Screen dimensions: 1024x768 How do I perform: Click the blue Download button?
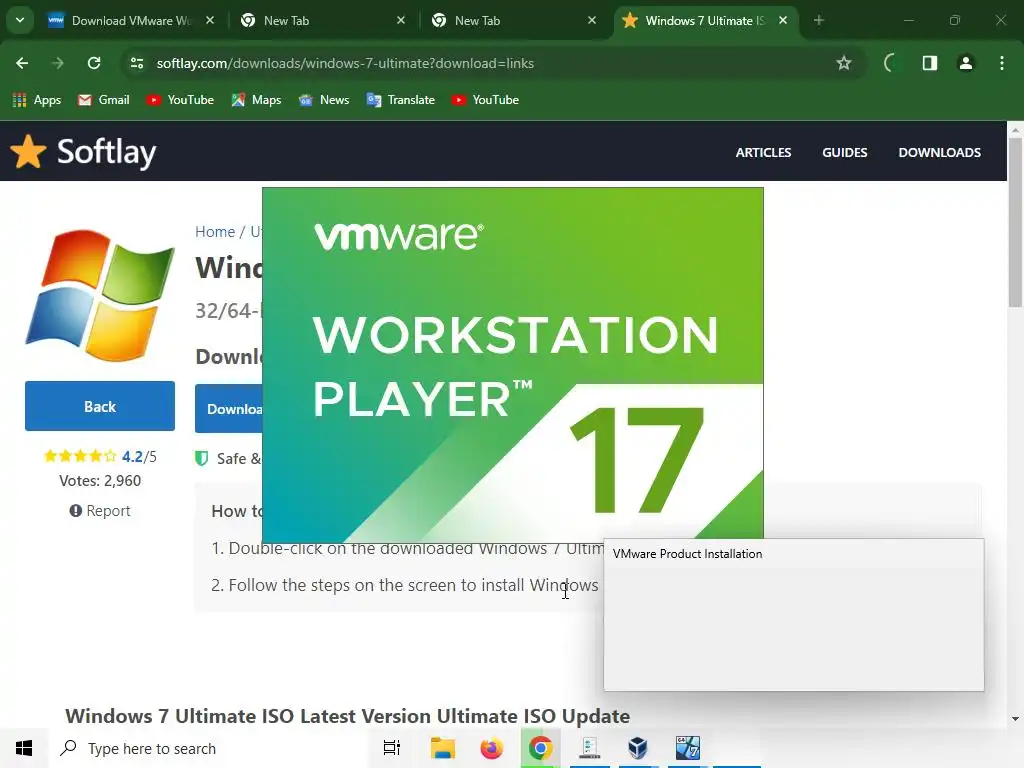229,409
